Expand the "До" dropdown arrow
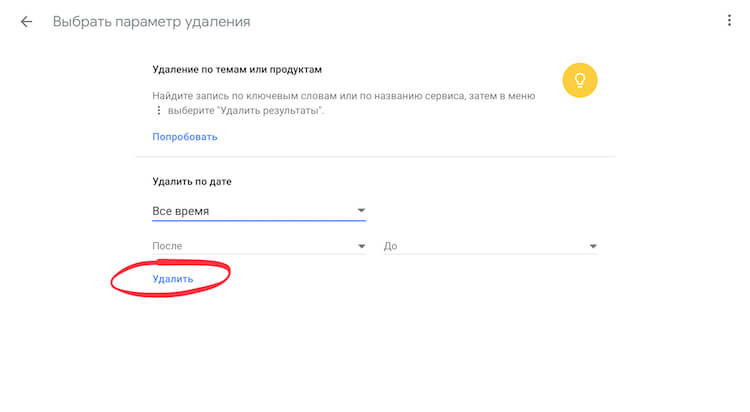Image resolution: width=750 pixels, height=412 pixels. pos(593,246)
